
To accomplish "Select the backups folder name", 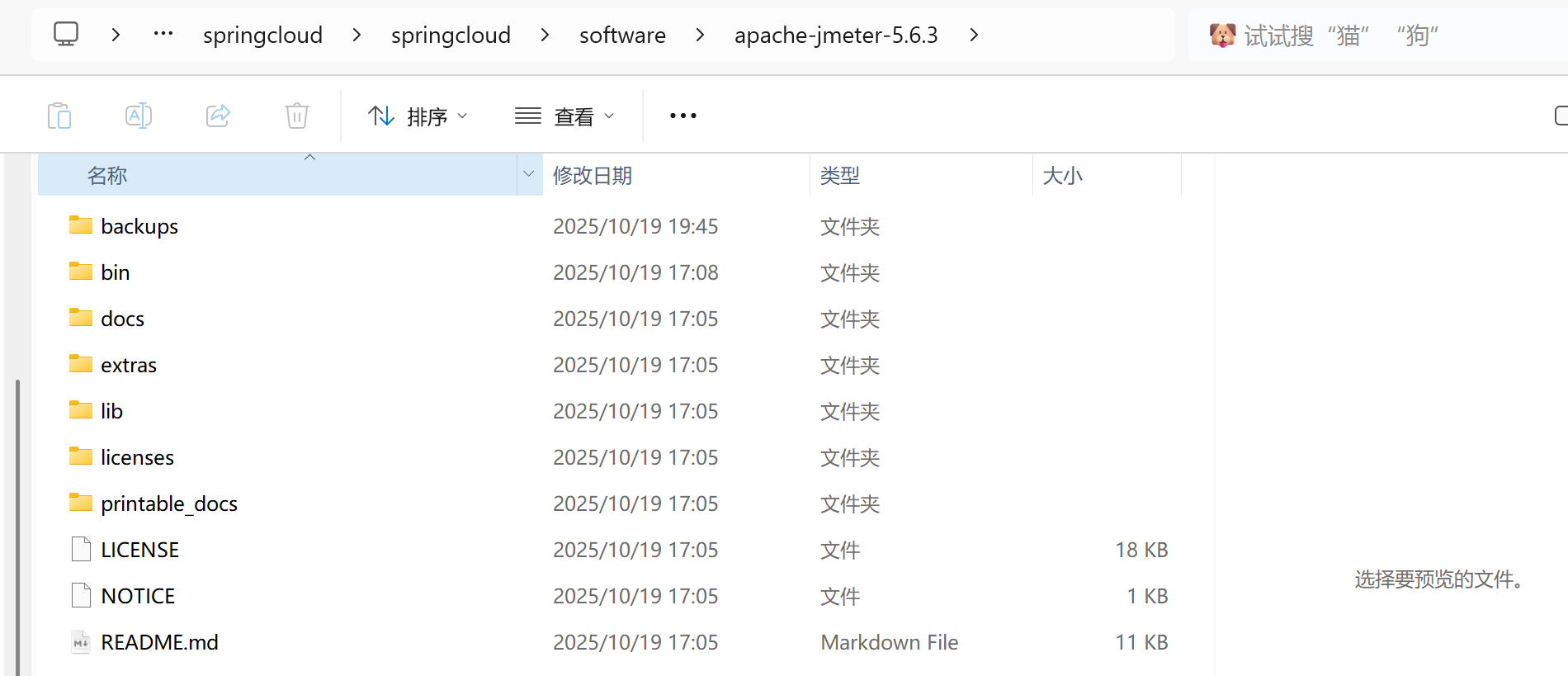I will coord(139,226).
